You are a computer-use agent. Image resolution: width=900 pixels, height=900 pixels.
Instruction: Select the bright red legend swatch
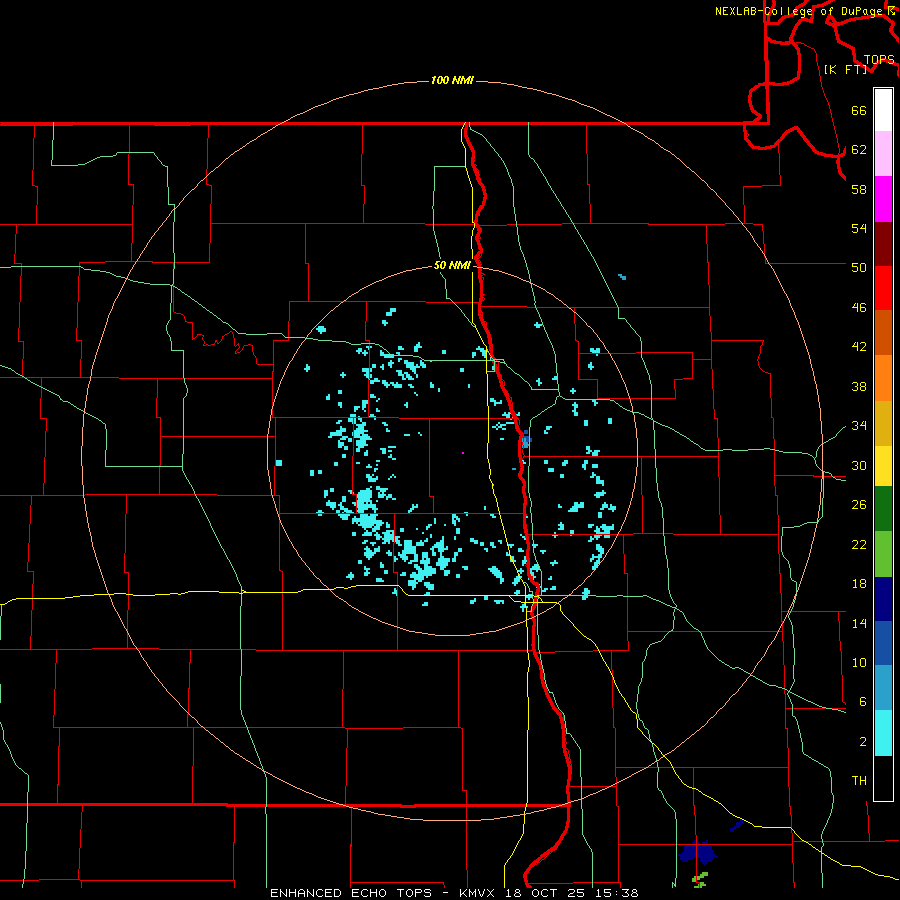[x=883, y=288]
